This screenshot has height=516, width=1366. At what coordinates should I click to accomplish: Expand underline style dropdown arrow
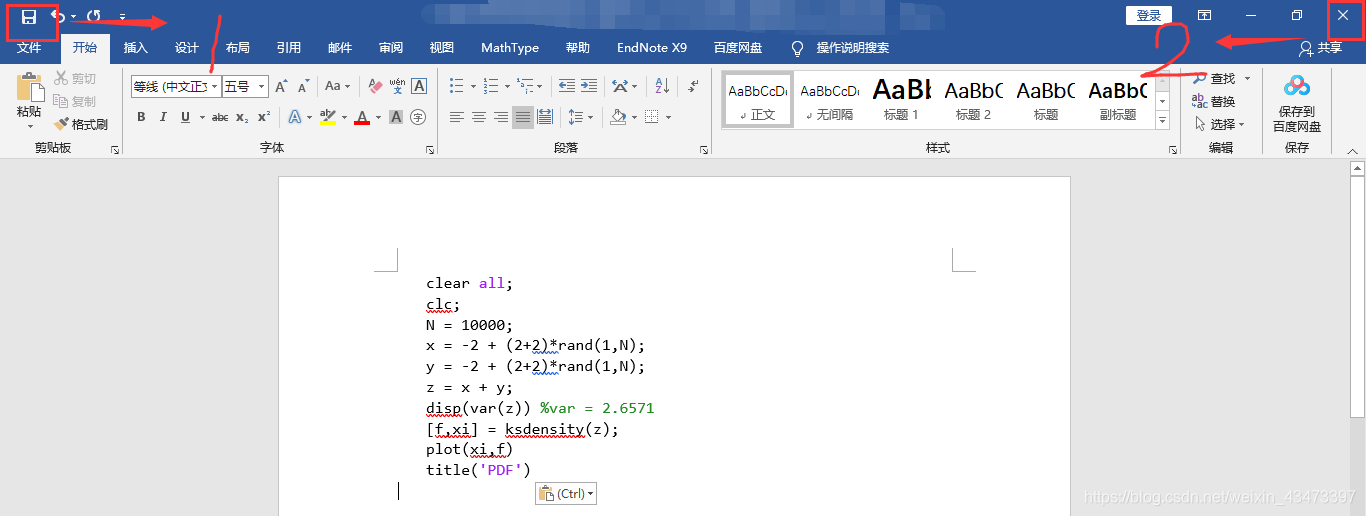(202, 117)
